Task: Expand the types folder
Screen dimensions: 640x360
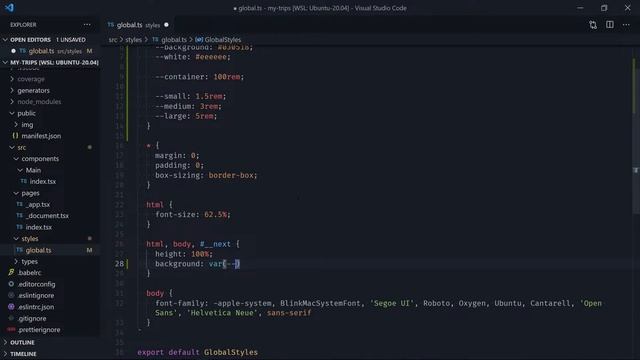Action: coord(50,262)
